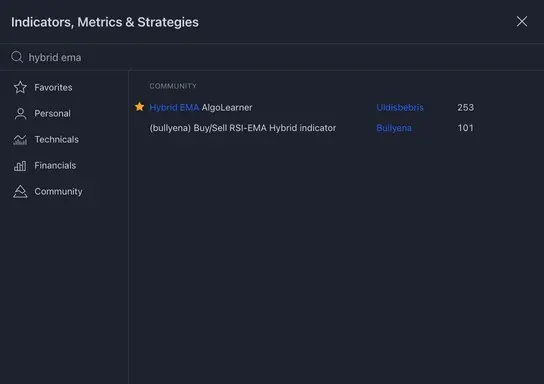The width and height of the screenshot is (544, 384).
Task: Close the Indicators dialog with X
Action: (522, 22)
